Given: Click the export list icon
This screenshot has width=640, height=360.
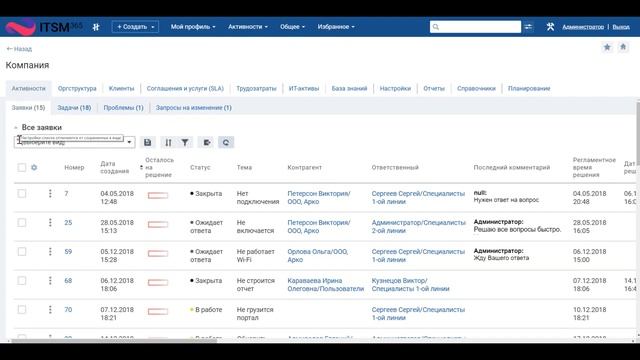Looking at the screenshot, I should tap(207, 142).
